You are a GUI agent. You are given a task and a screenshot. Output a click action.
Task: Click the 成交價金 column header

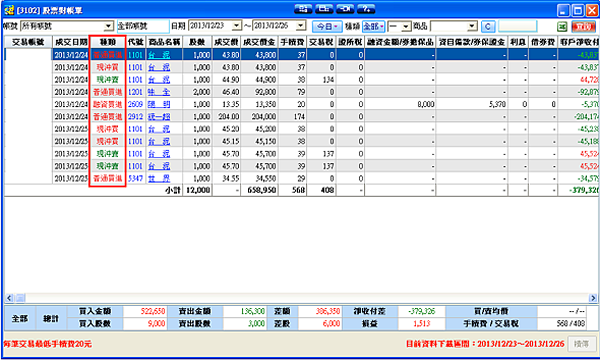259,42
